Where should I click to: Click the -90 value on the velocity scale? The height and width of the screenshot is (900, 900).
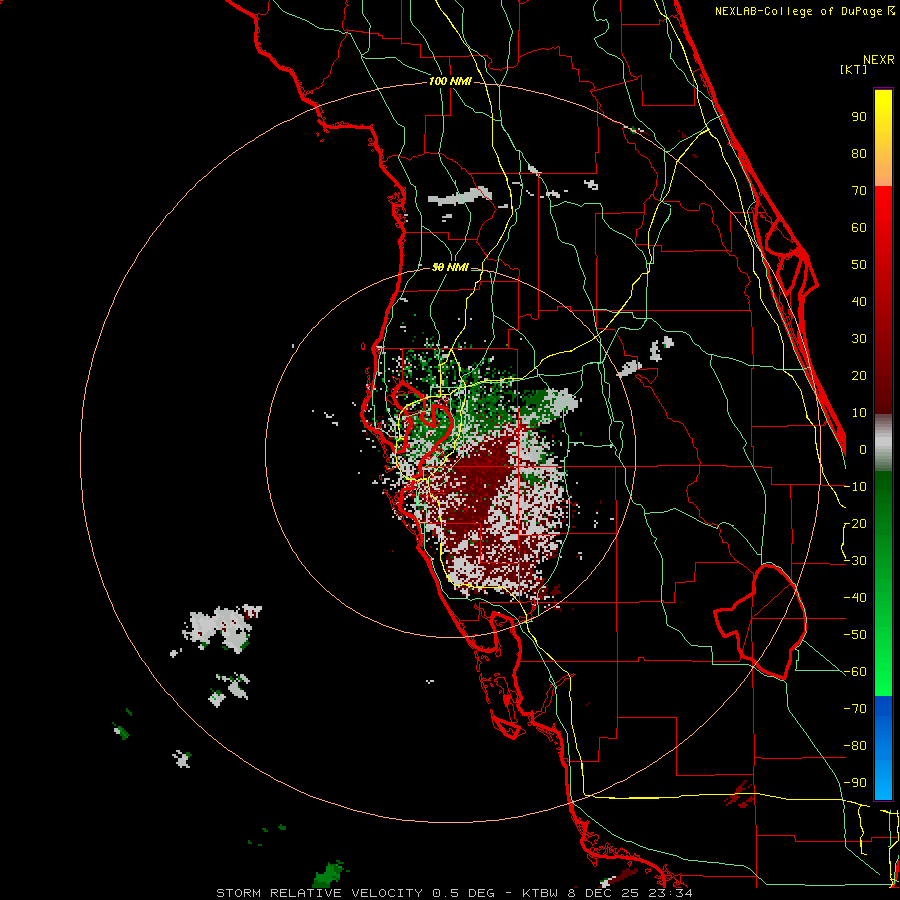(855, 783)
